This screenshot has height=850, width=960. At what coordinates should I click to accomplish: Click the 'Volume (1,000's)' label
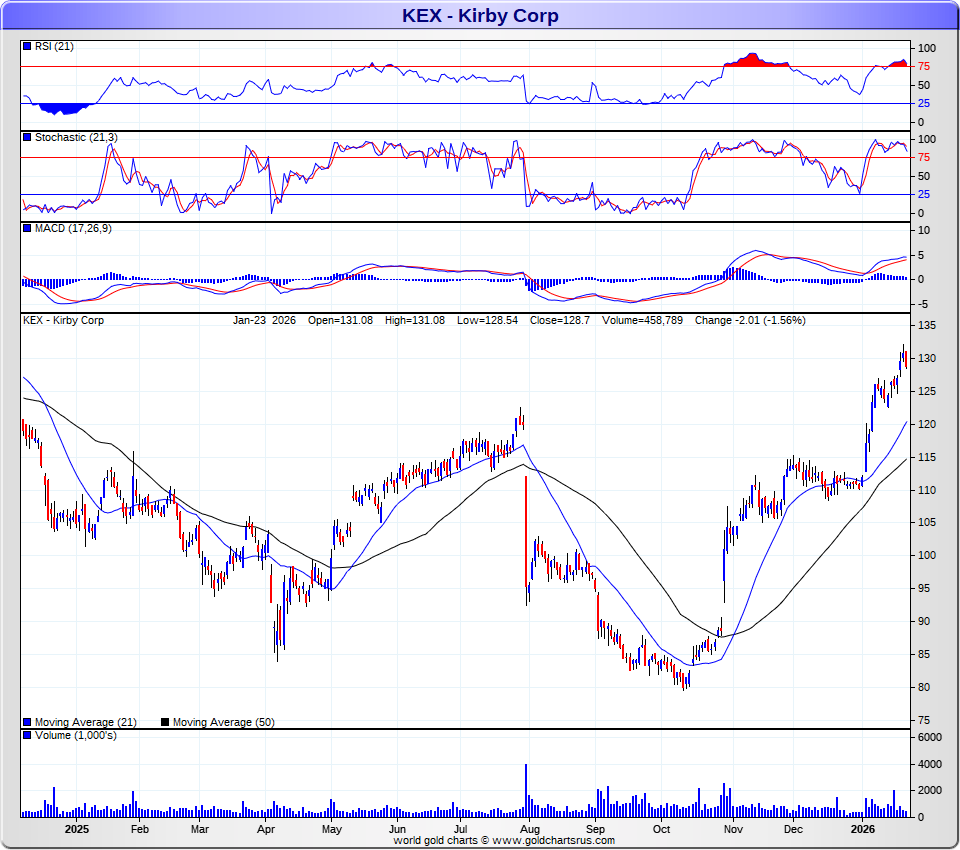tap(75, 735)
